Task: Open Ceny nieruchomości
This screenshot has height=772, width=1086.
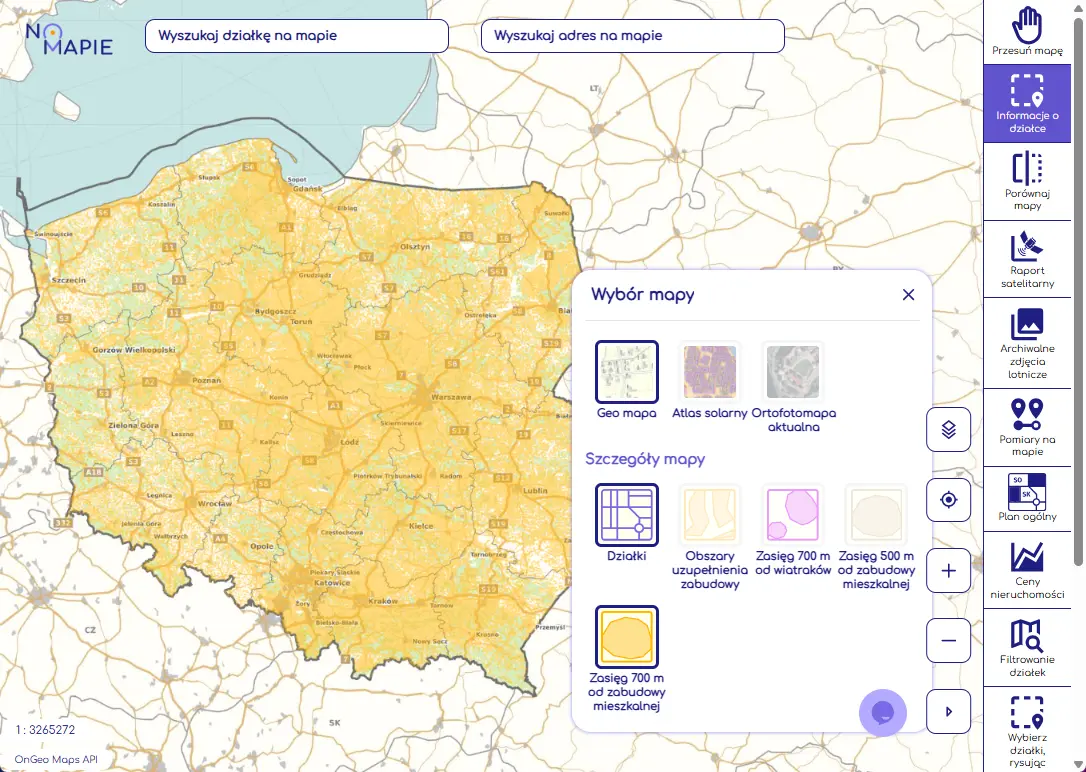Action: pos(1027,570)
